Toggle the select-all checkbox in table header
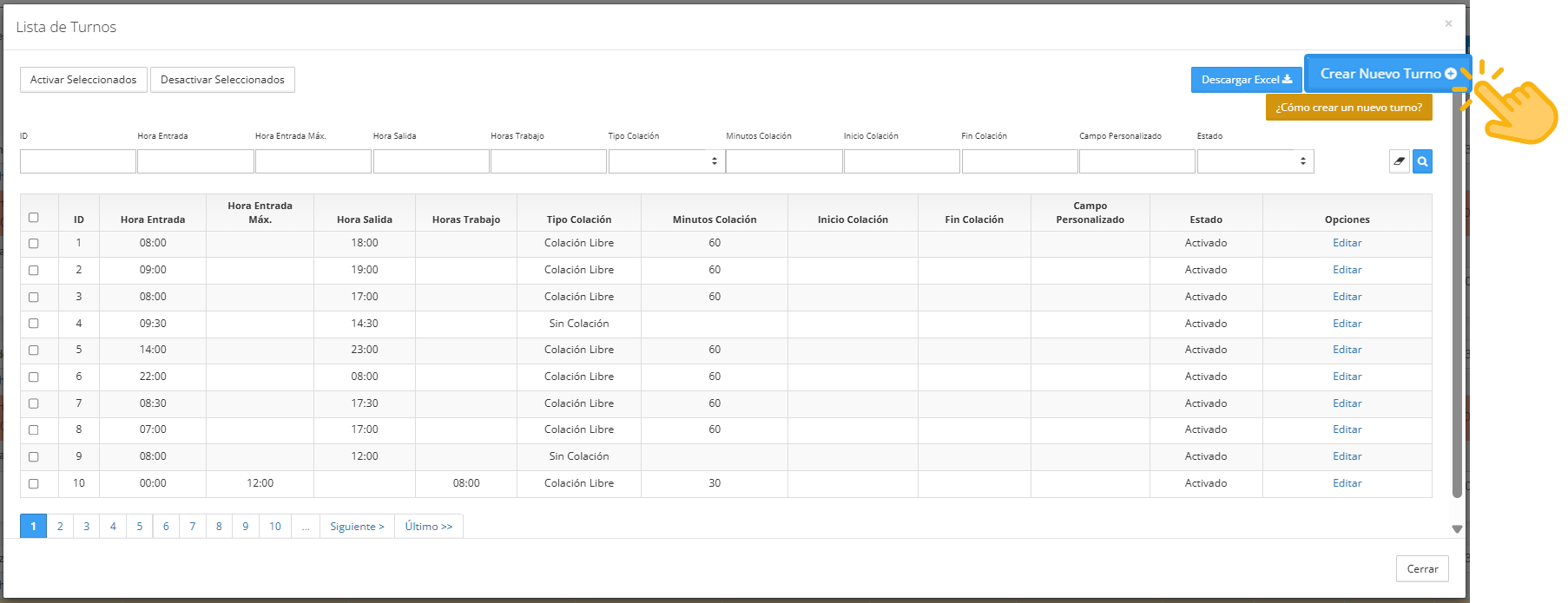Viewport: 1568px width, 603px height. (x=34, y=218)
